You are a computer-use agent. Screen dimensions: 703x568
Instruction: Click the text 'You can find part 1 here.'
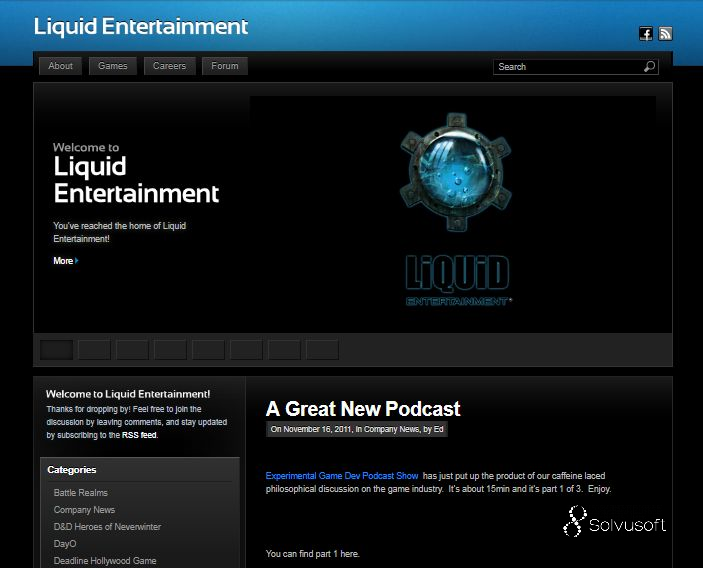(312, 554)
